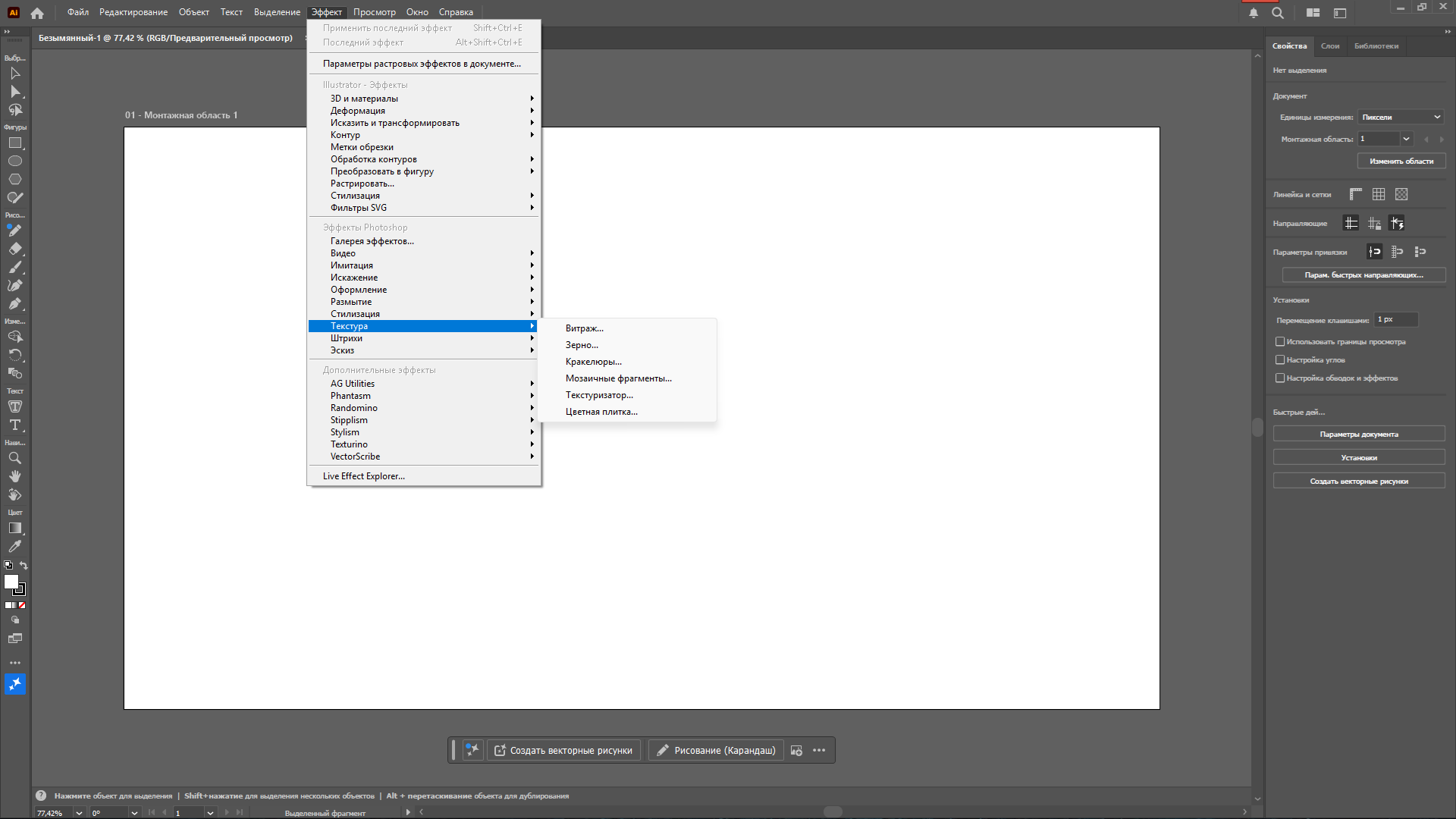Click horizontal scrollbar thumb at bottom
This screenshot has height=819, width=1456.
tap(833, 811)
